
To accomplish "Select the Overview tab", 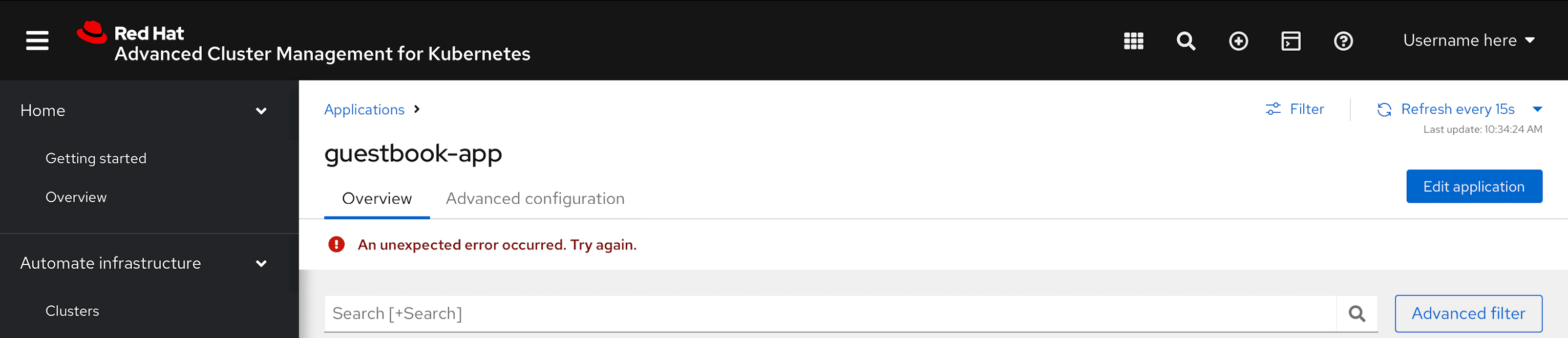I will (x=377, y=199).
